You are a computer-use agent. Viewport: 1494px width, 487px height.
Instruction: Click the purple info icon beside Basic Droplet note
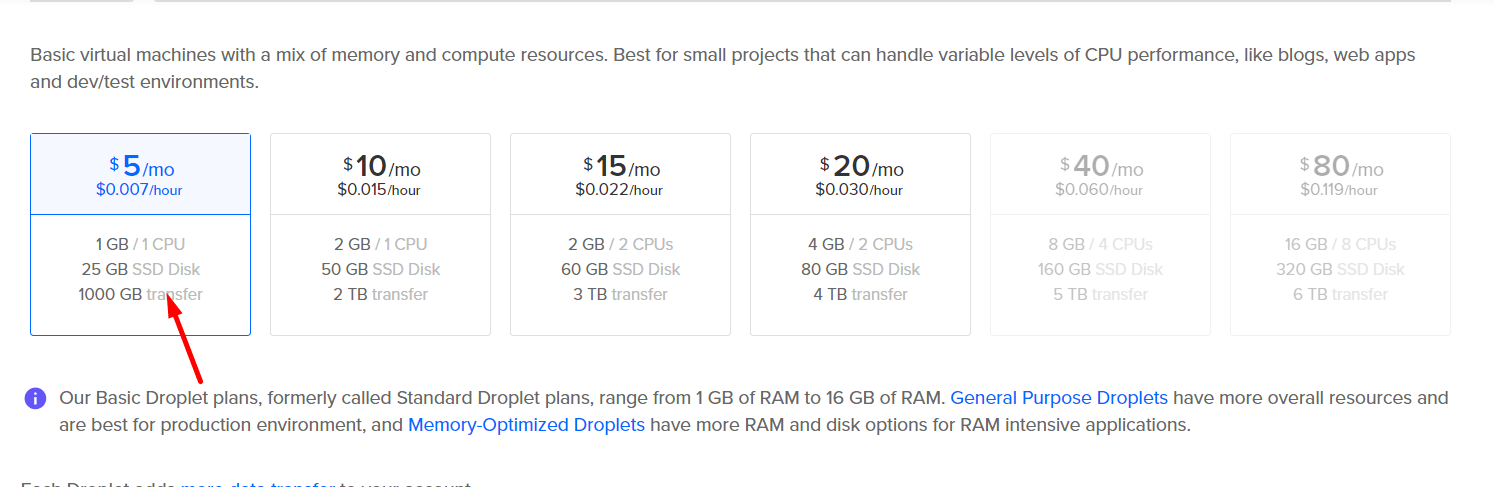[35, 399]
